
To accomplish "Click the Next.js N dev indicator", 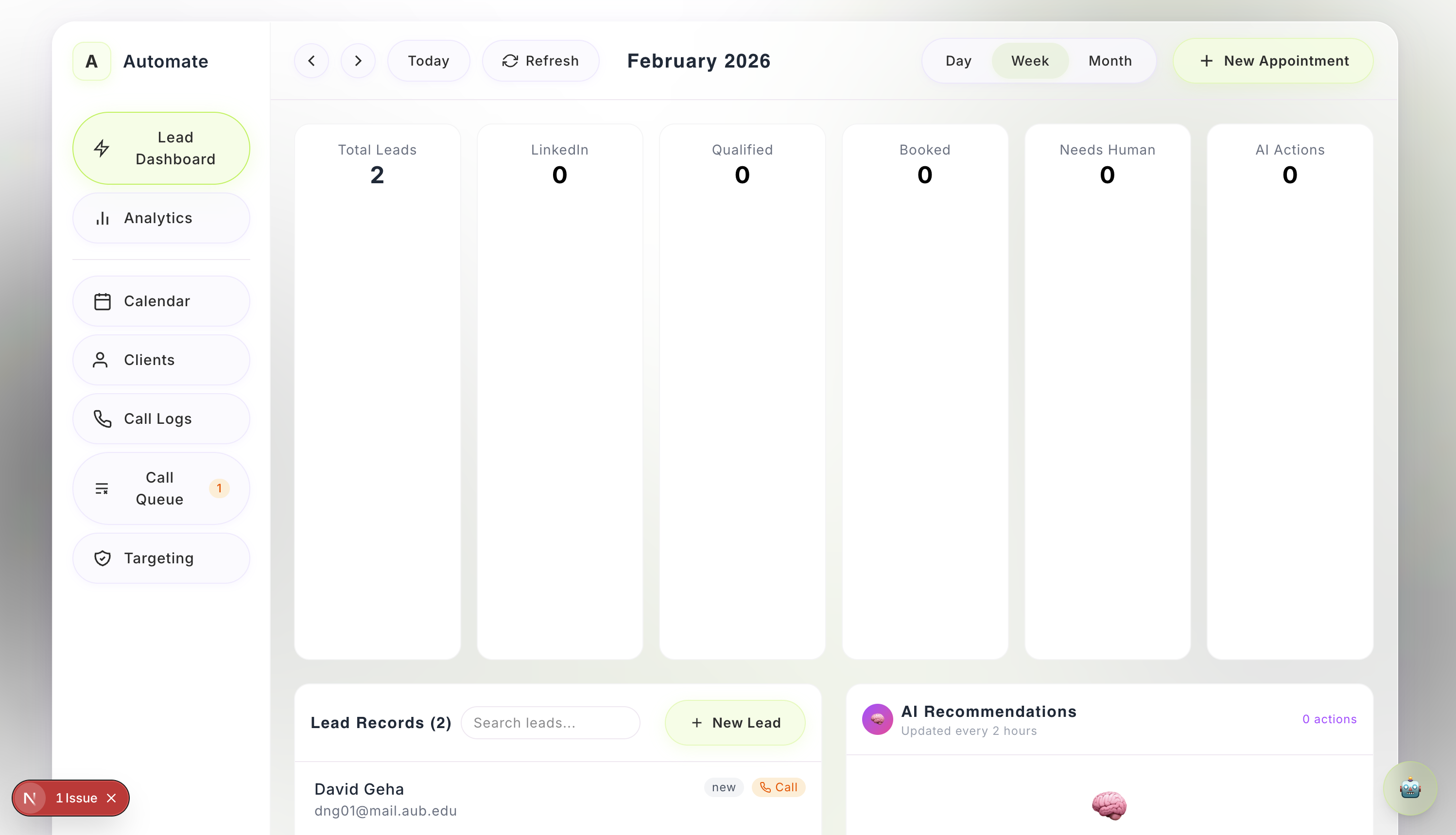I will pos(30,798).
